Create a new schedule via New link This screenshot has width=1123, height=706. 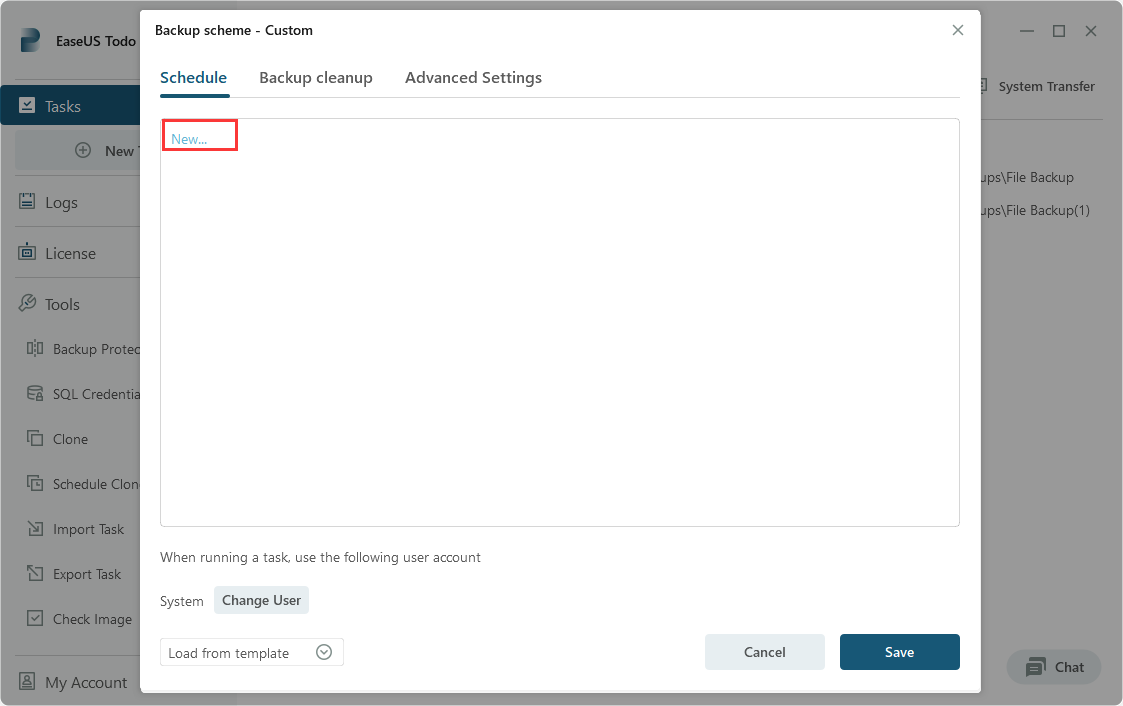190,138
